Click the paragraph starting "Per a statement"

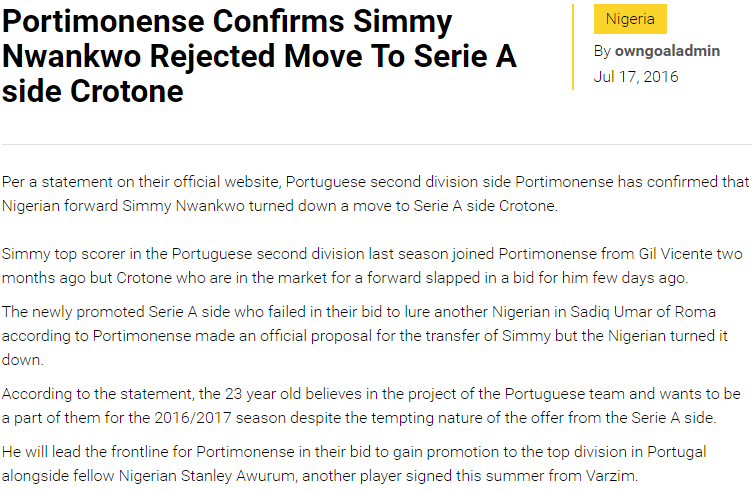point(375,194)
